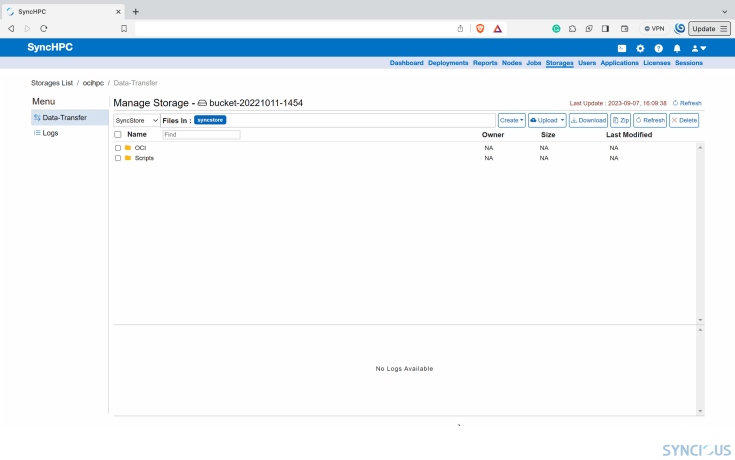This screenshot has height=460, width=735.
Task: Open the notifications bell icon
Action: [677, 48]
